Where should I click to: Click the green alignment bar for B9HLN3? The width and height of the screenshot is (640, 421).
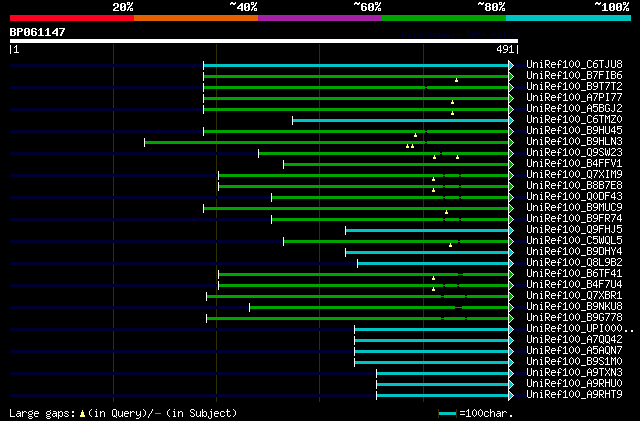[x=327, y=143]
